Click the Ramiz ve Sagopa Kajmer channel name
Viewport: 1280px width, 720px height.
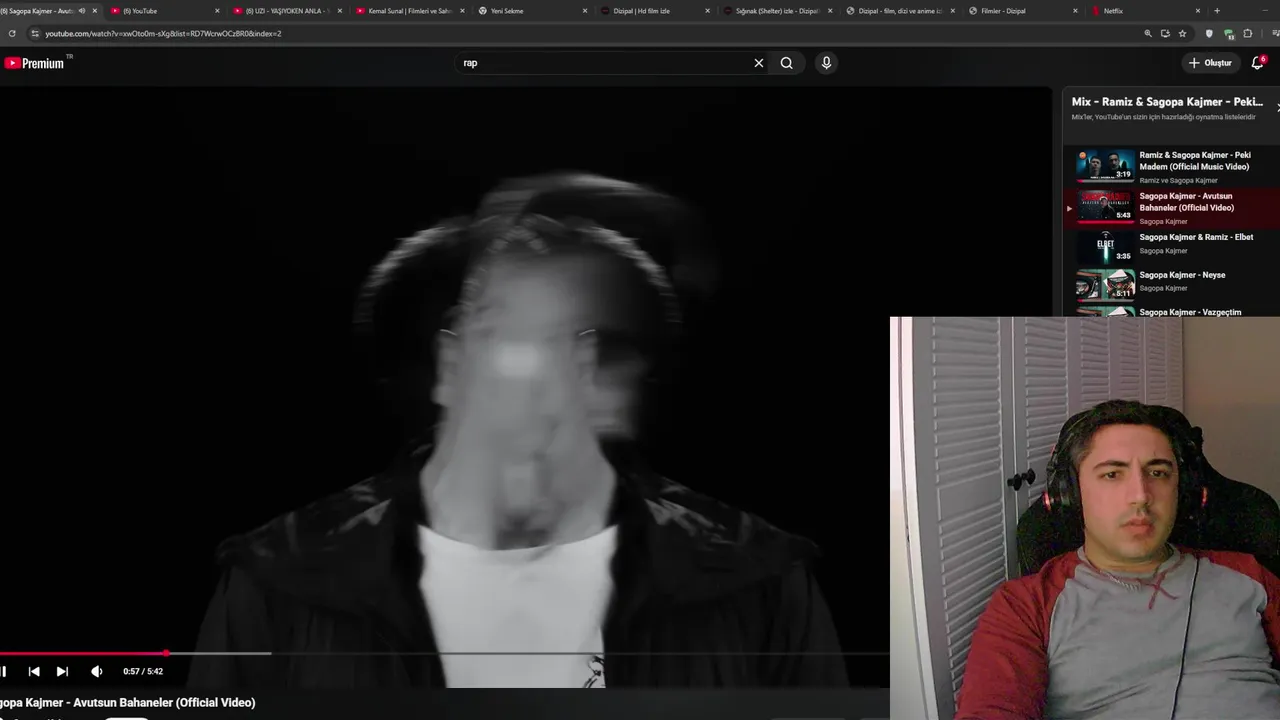[x=1178, y=181]
